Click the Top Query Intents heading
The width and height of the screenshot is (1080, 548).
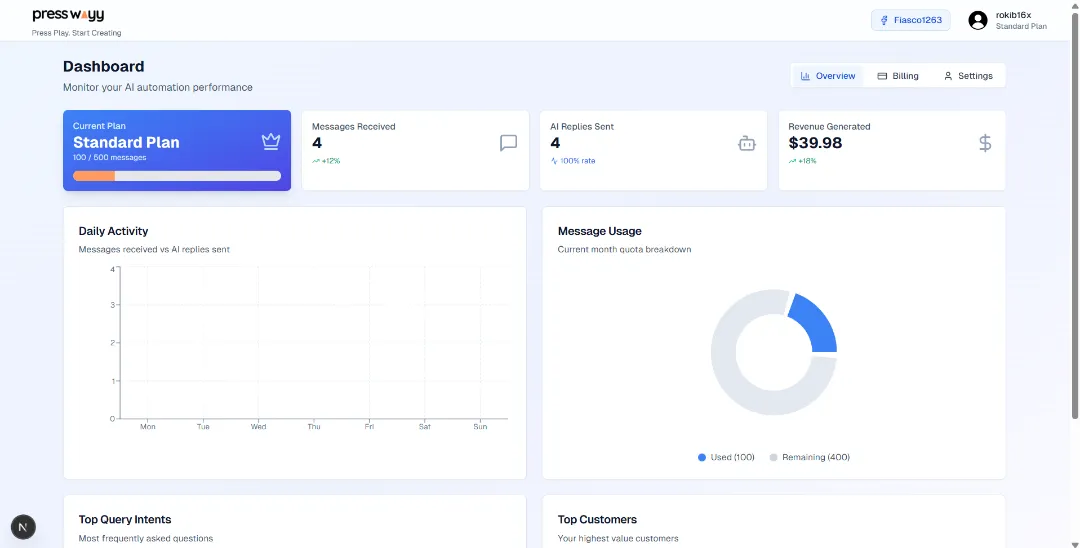point(125,520)
